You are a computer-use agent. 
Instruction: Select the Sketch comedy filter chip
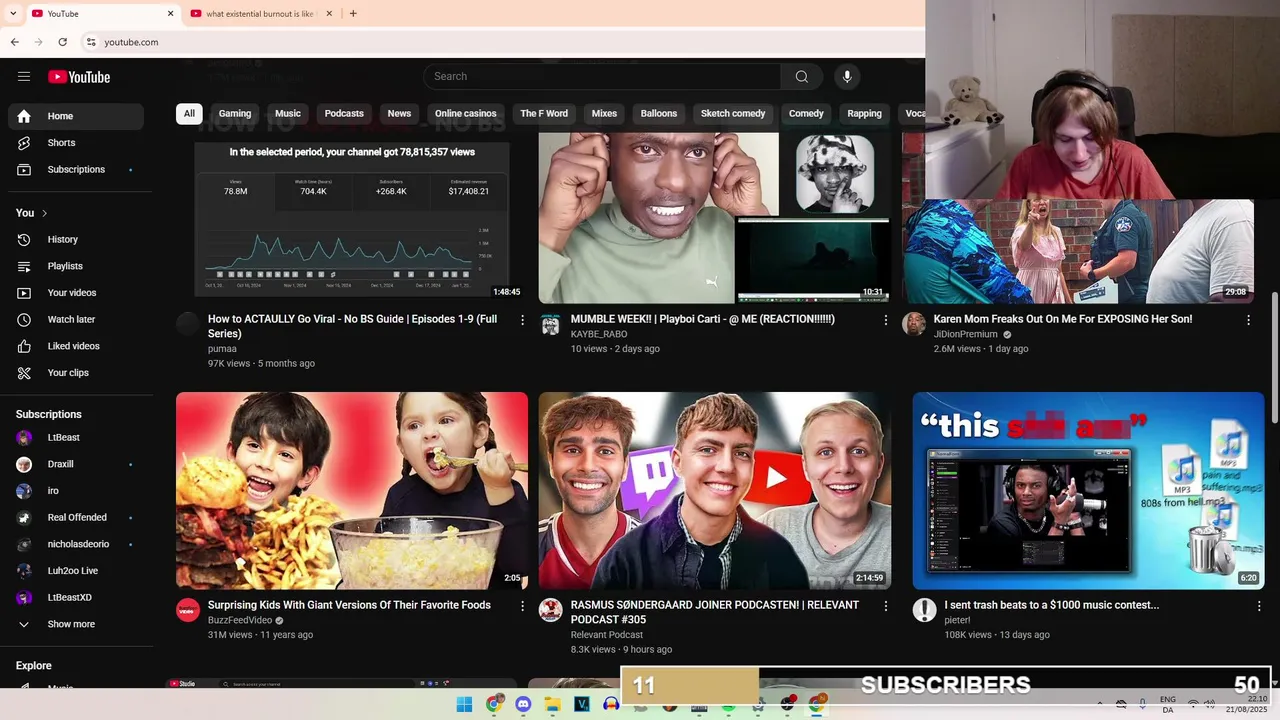(733, 114)
